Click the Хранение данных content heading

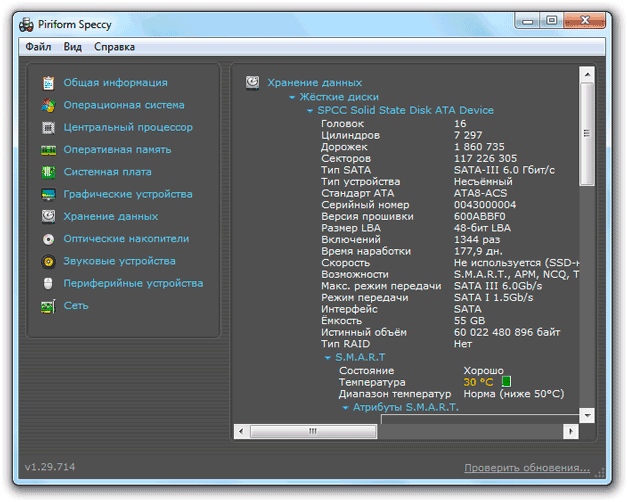pyautogui.click(x=314, y=83)
